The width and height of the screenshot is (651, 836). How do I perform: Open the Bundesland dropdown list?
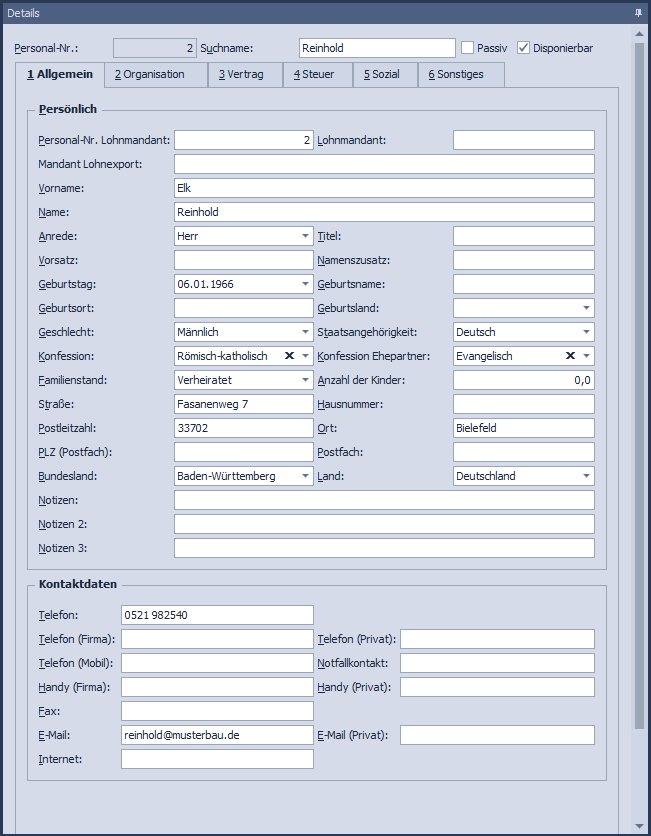304,476
